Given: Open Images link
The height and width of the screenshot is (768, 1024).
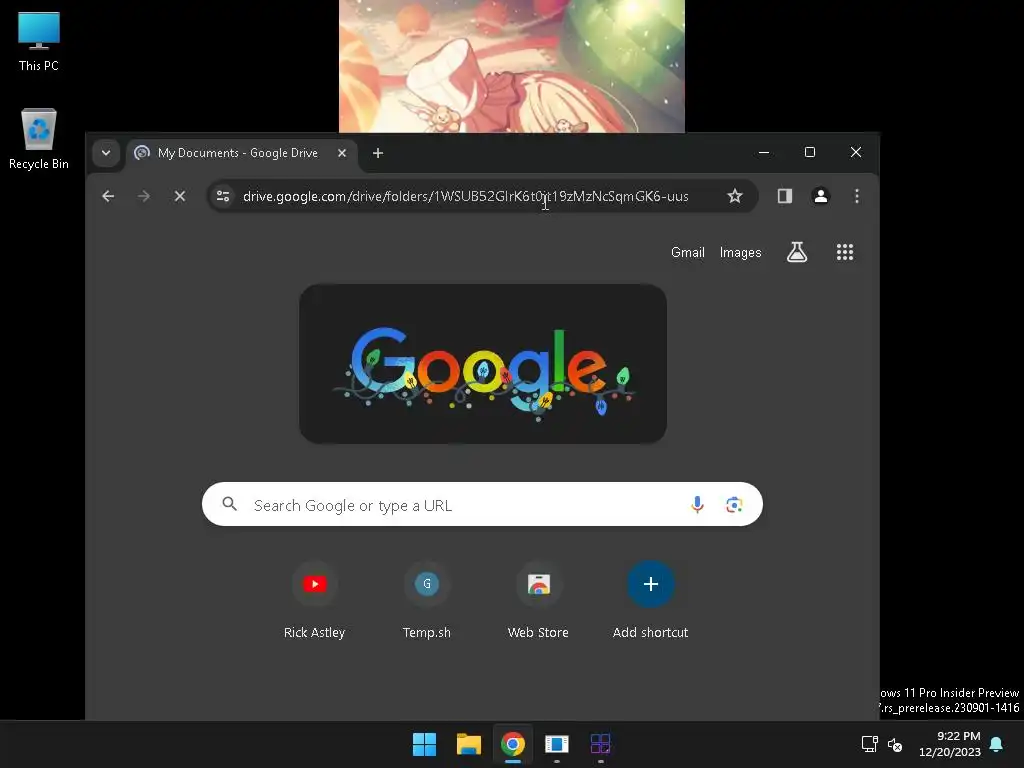Looking at the screenshot, I should (x=740, y=252).
